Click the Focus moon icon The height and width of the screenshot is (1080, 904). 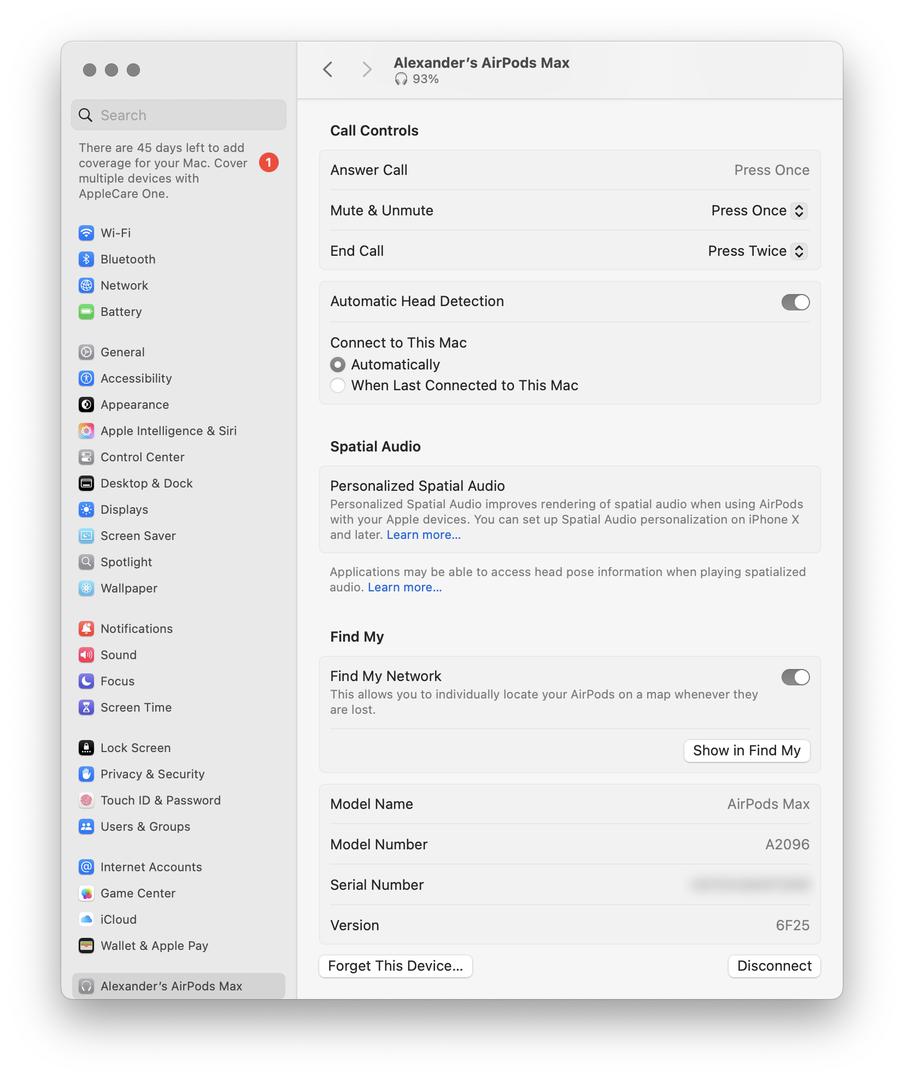point(86,681)
